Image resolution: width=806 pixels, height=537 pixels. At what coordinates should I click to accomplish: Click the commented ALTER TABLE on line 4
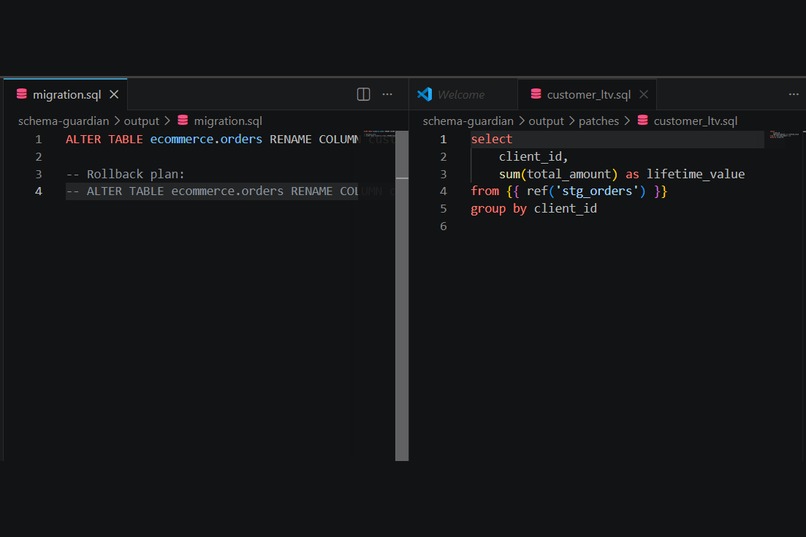212,191
